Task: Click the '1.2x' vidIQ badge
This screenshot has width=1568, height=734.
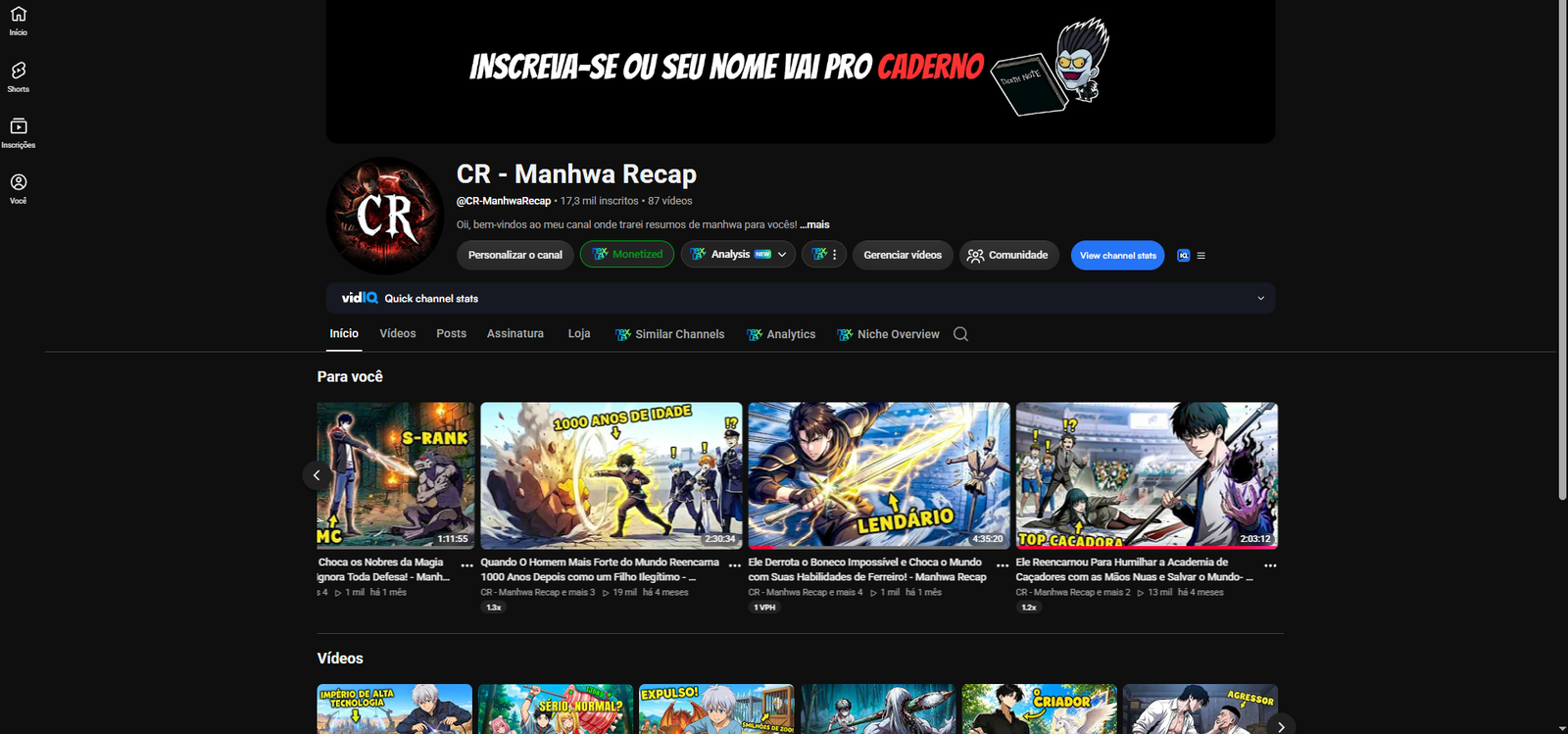Action: pos(1029,608)
